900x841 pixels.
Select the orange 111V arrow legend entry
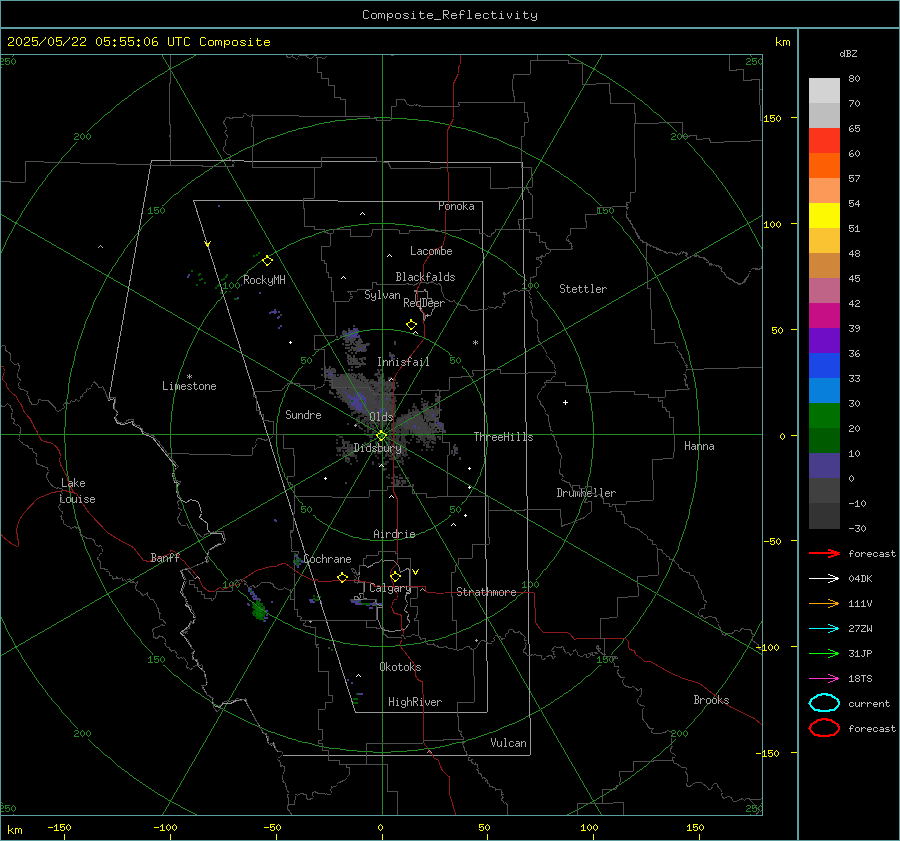coord(824,603)
